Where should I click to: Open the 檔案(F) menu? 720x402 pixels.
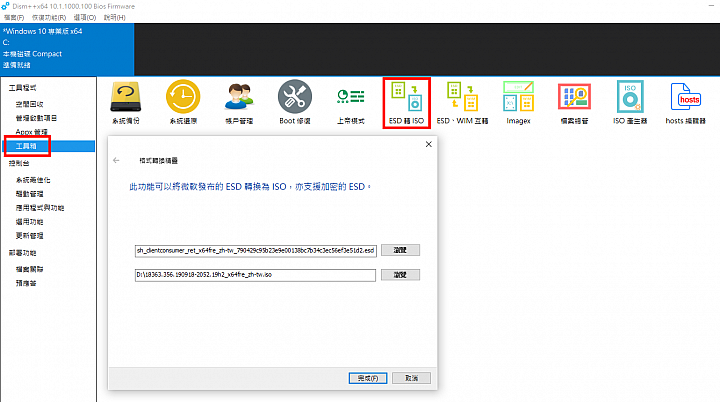(x=14, y=17)
